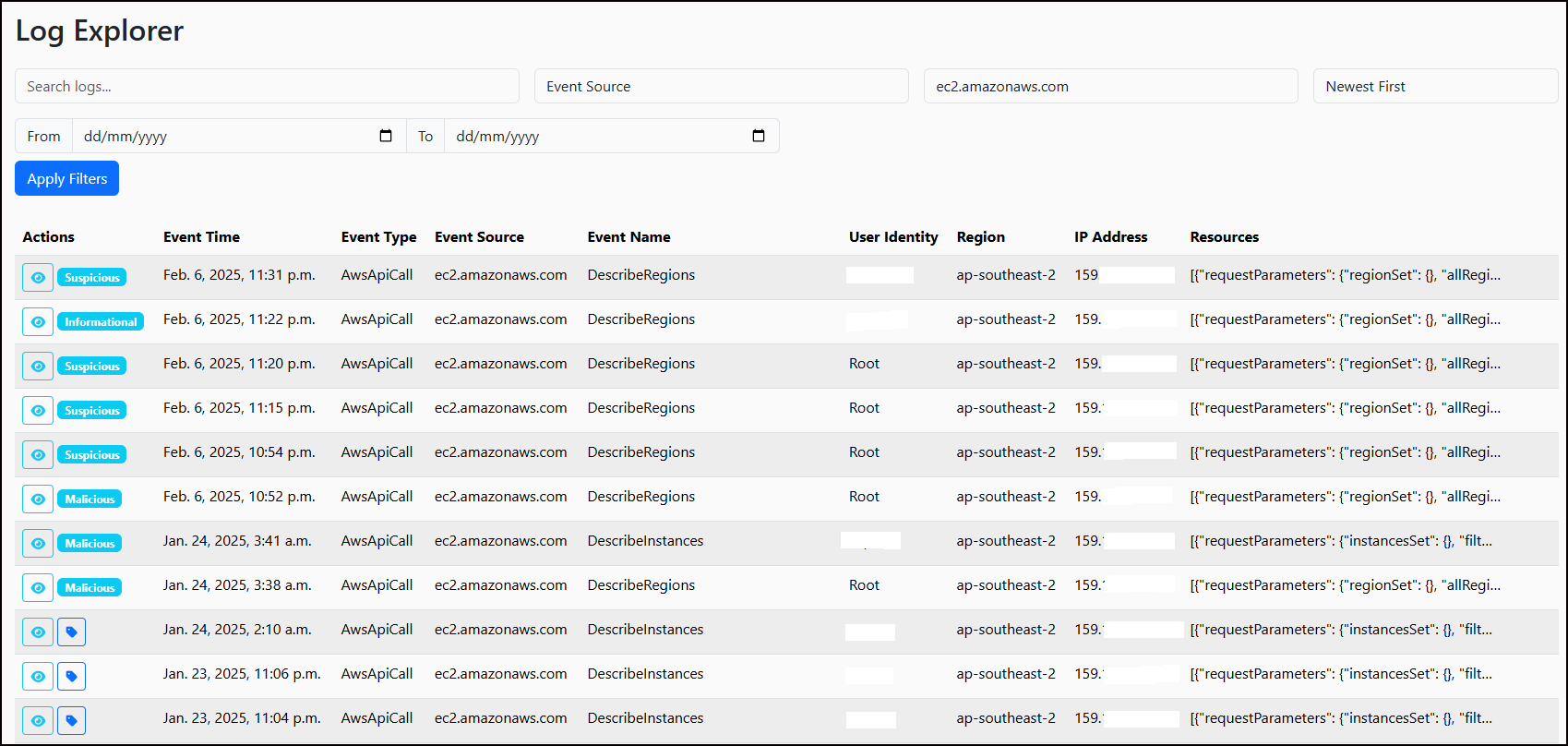1568x746 pixels.
Task: Click tag icon on Jan. 24 2:10 a.m. row
Action: pos(71,632)
